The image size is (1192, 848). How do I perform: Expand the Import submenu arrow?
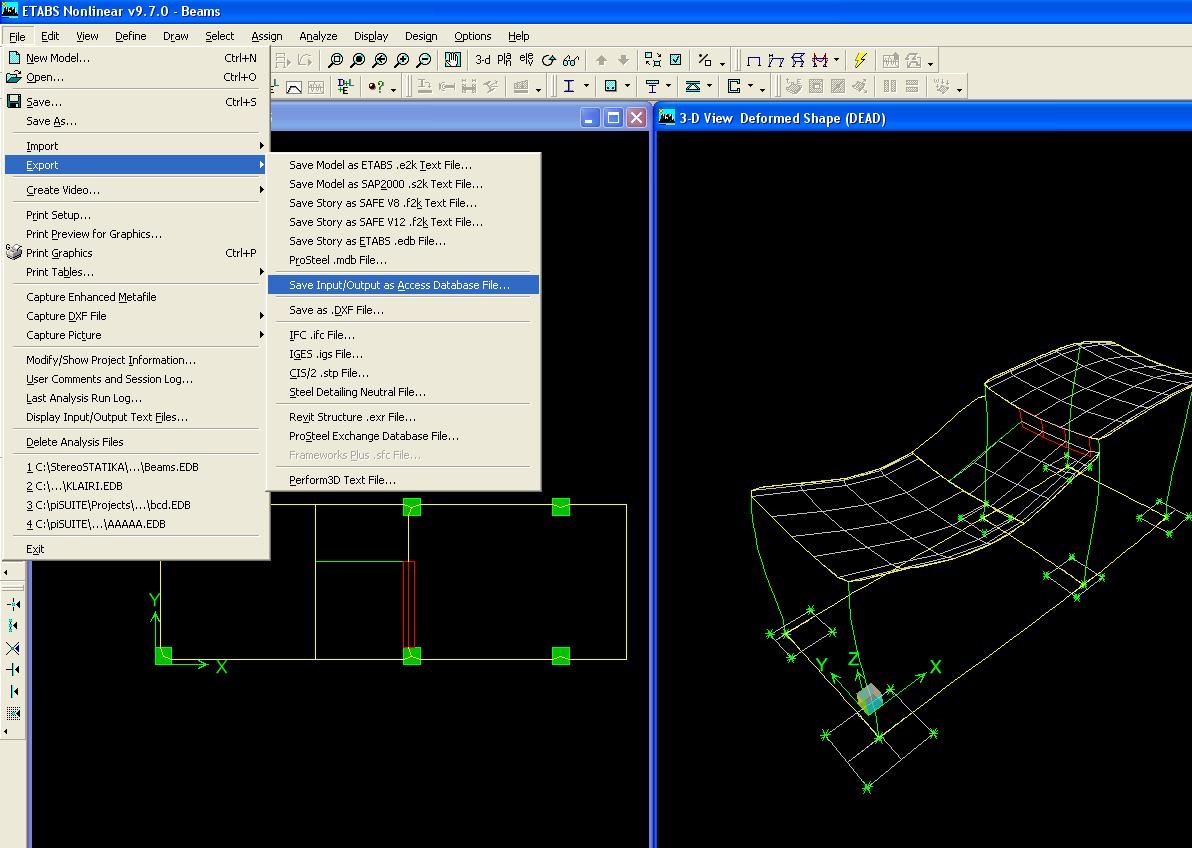coord(261,146)
